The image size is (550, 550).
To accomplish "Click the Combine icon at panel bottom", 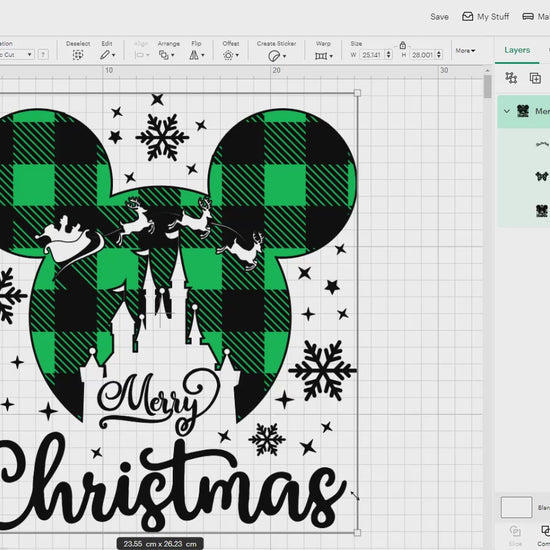I will pos(545,530).
